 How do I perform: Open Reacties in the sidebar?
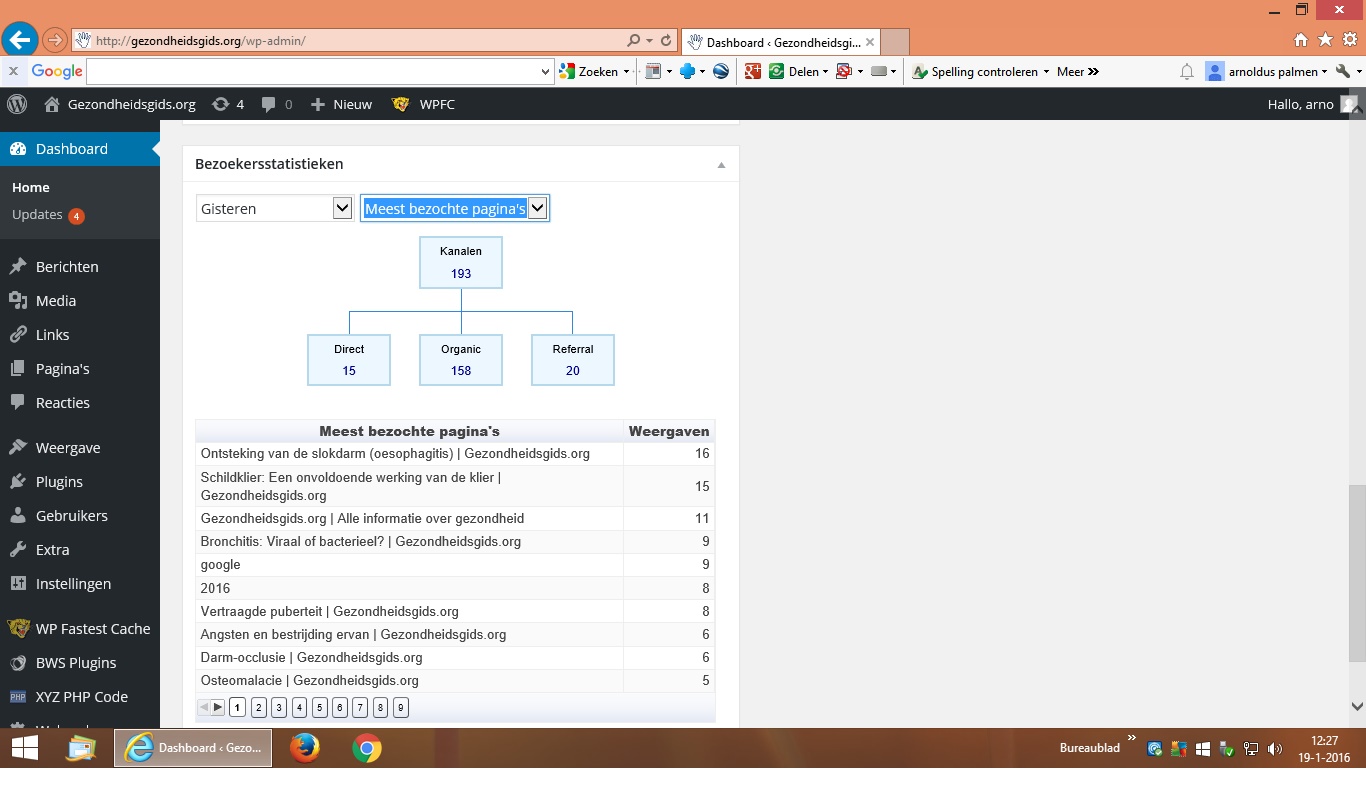point(80,403)
